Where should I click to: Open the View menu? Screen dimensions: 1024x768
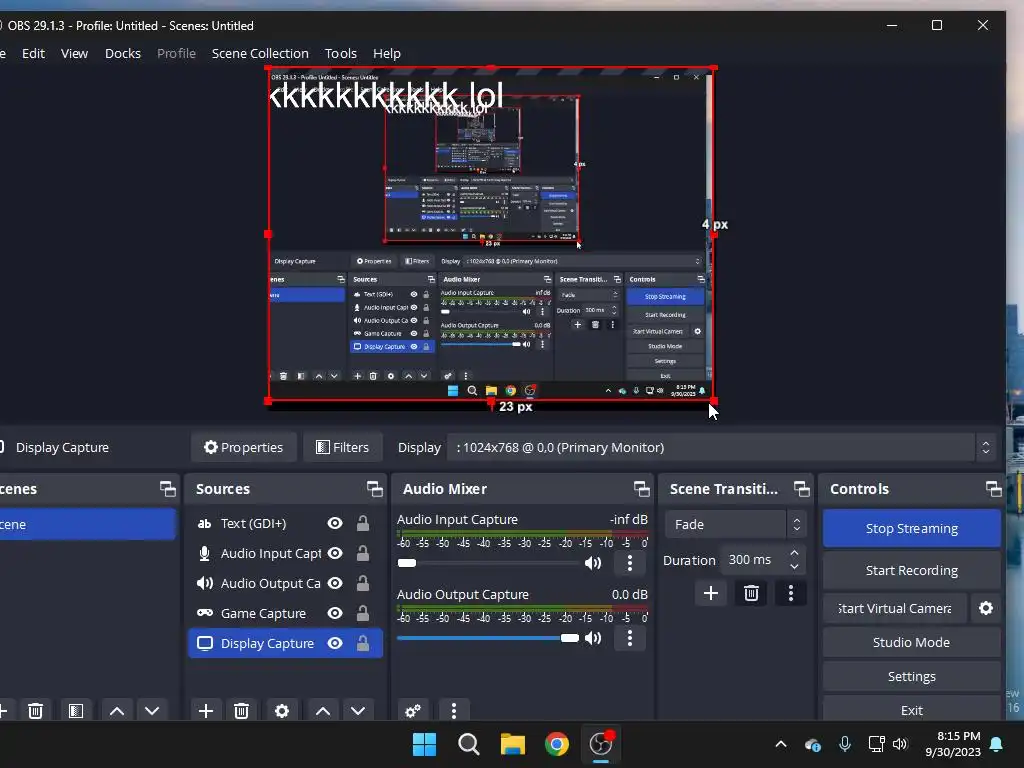(74, 54)
